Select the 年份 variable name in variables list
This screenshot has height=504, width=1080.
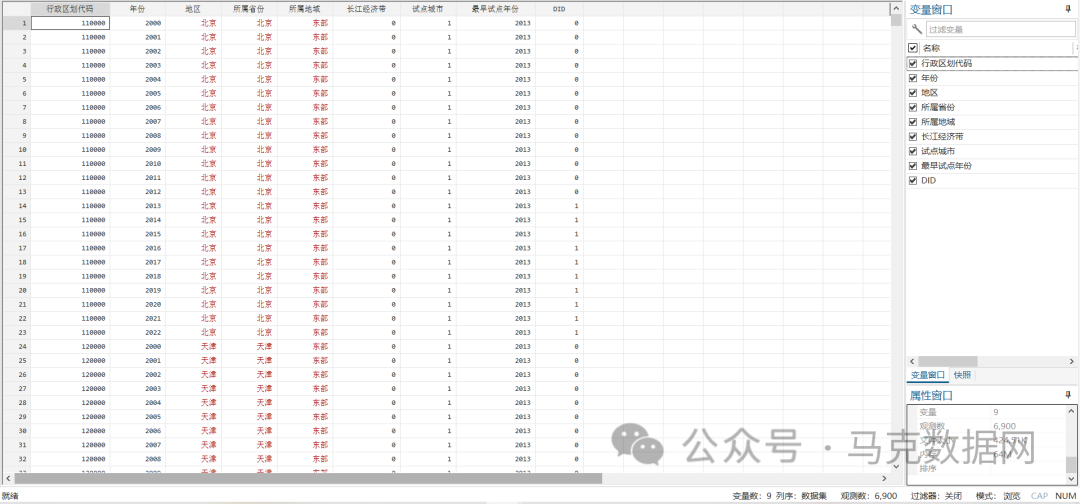(x=929, y=78)
